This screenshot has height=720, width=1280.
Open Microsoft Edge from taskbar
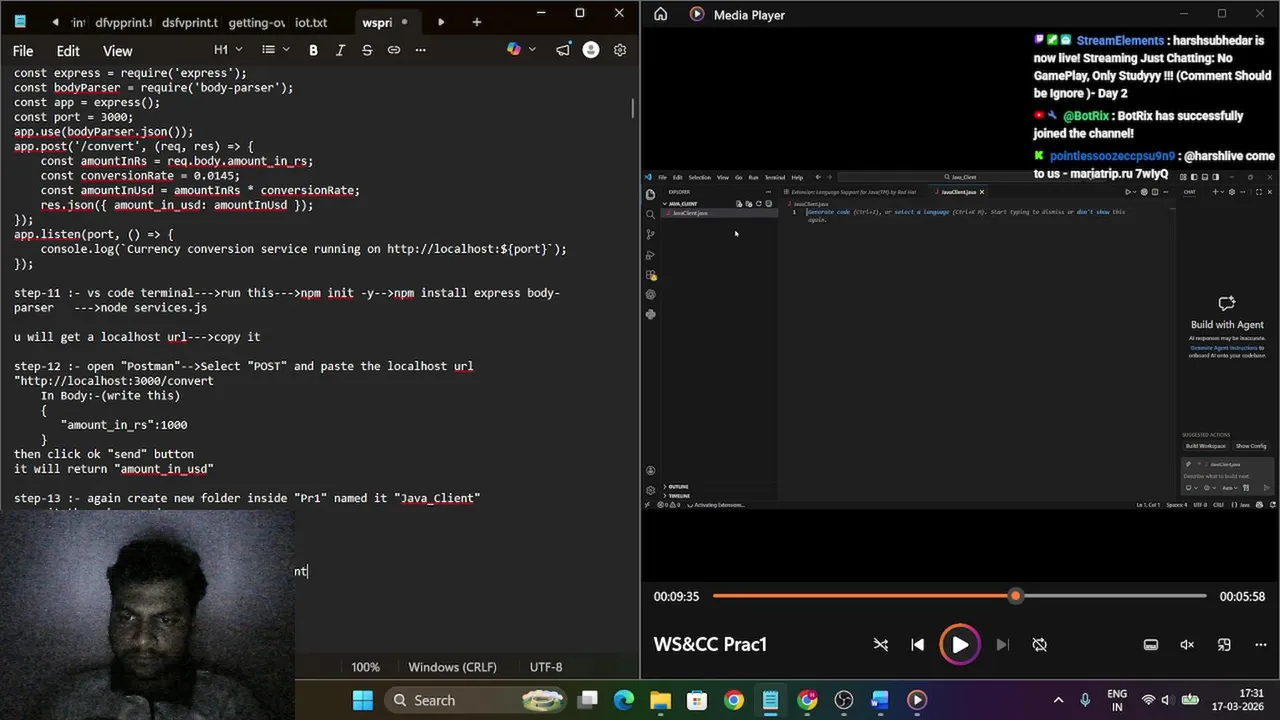(623, 700)
